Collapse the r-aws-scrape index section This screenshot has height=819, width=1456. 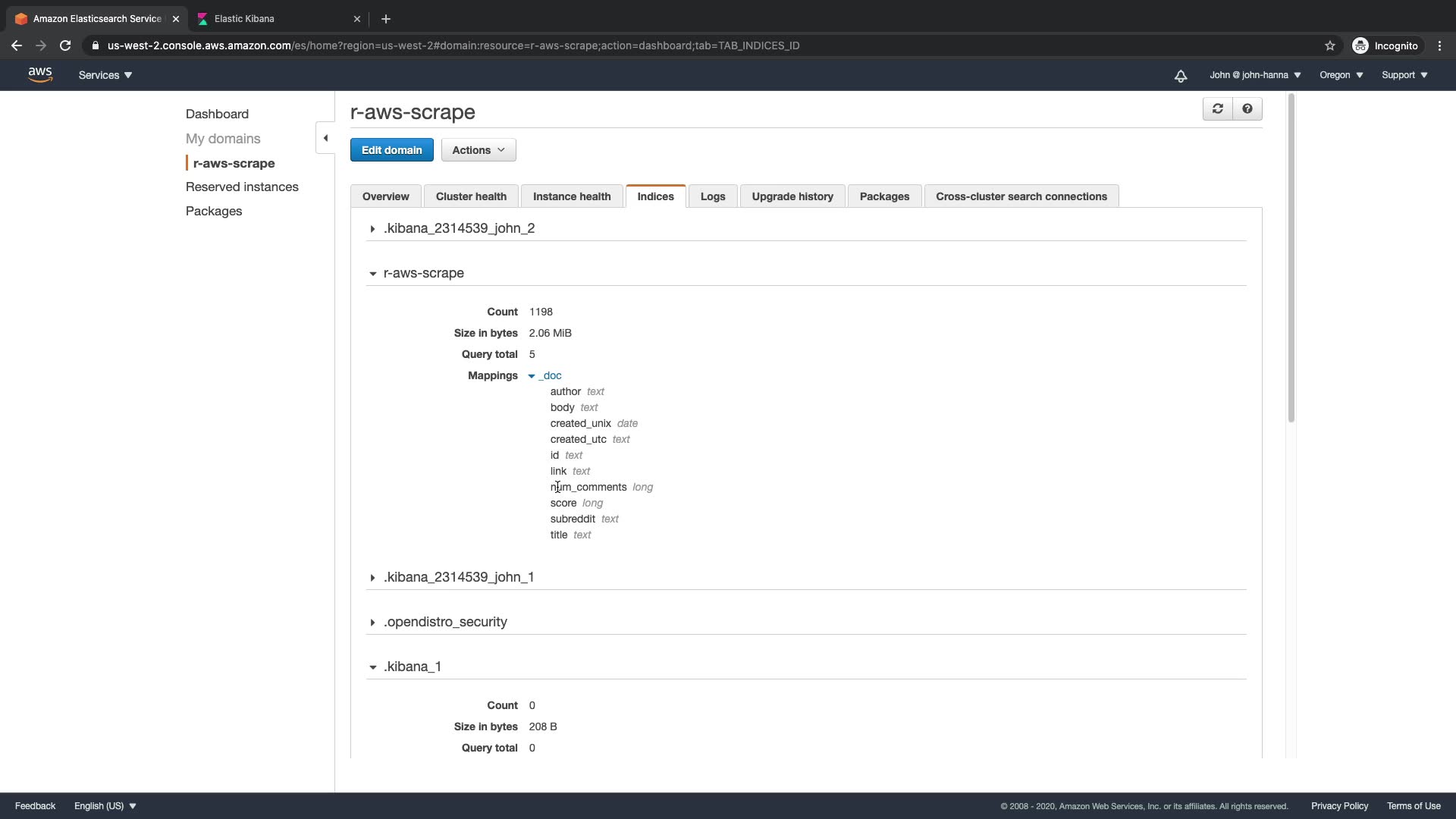click(372, 274)
